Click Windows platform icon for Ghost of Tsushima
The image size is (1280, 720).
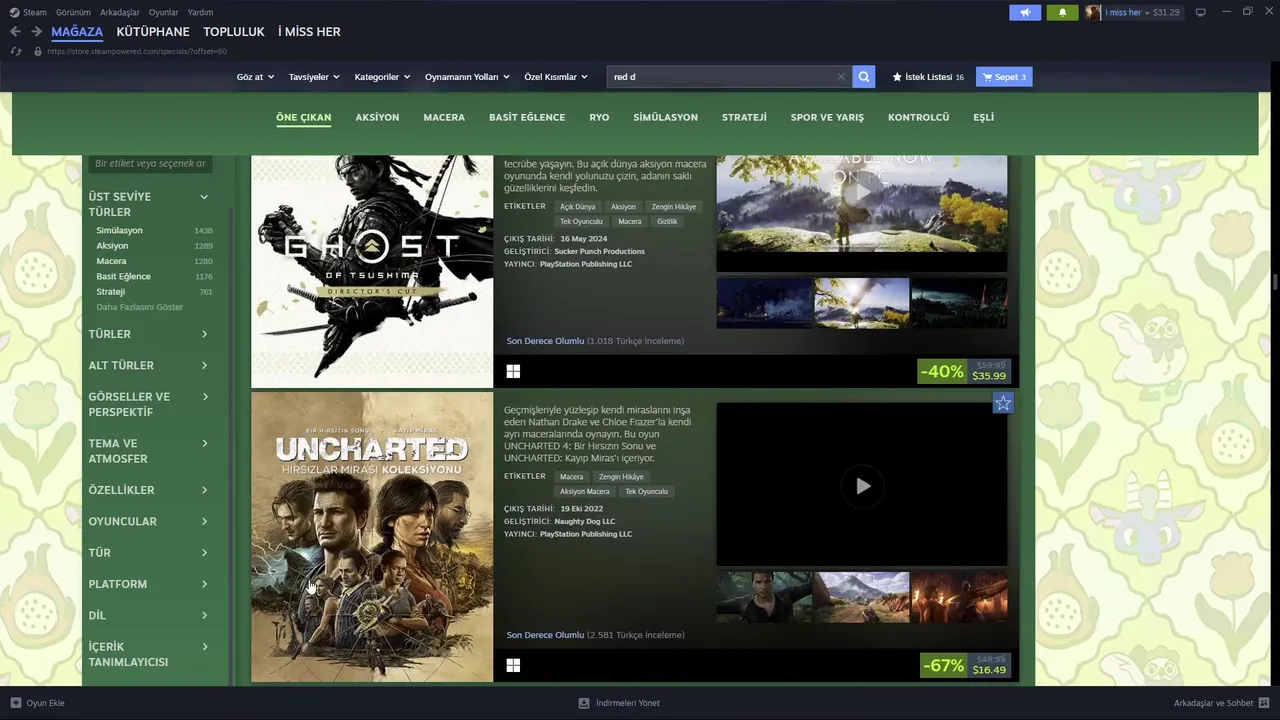tap(513, 371)
